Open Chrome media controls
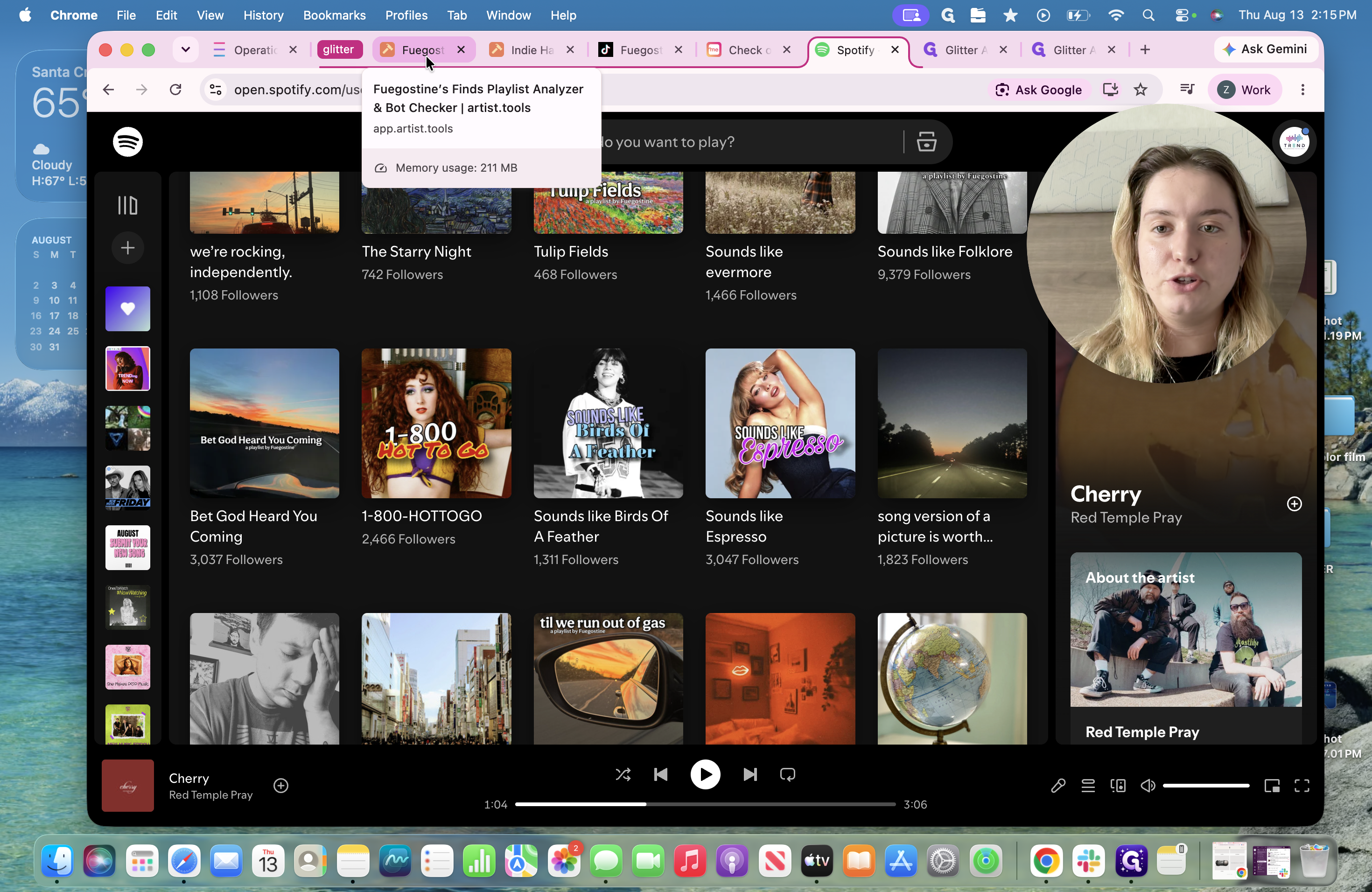The height and width of the screenshot is (892, 1372). click(1186, 89)
